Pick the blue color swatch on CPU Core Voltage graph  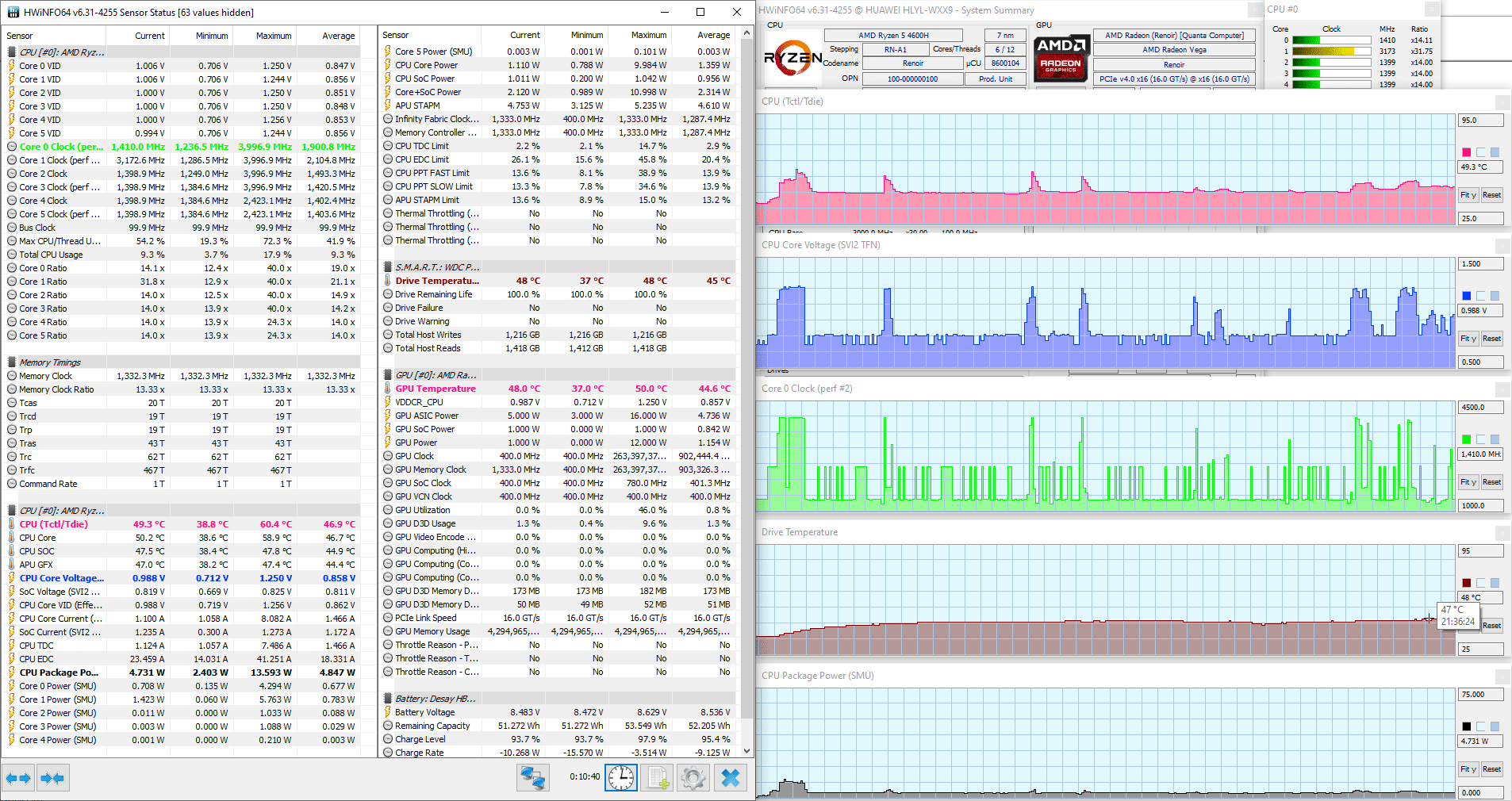pos(1466,296)
